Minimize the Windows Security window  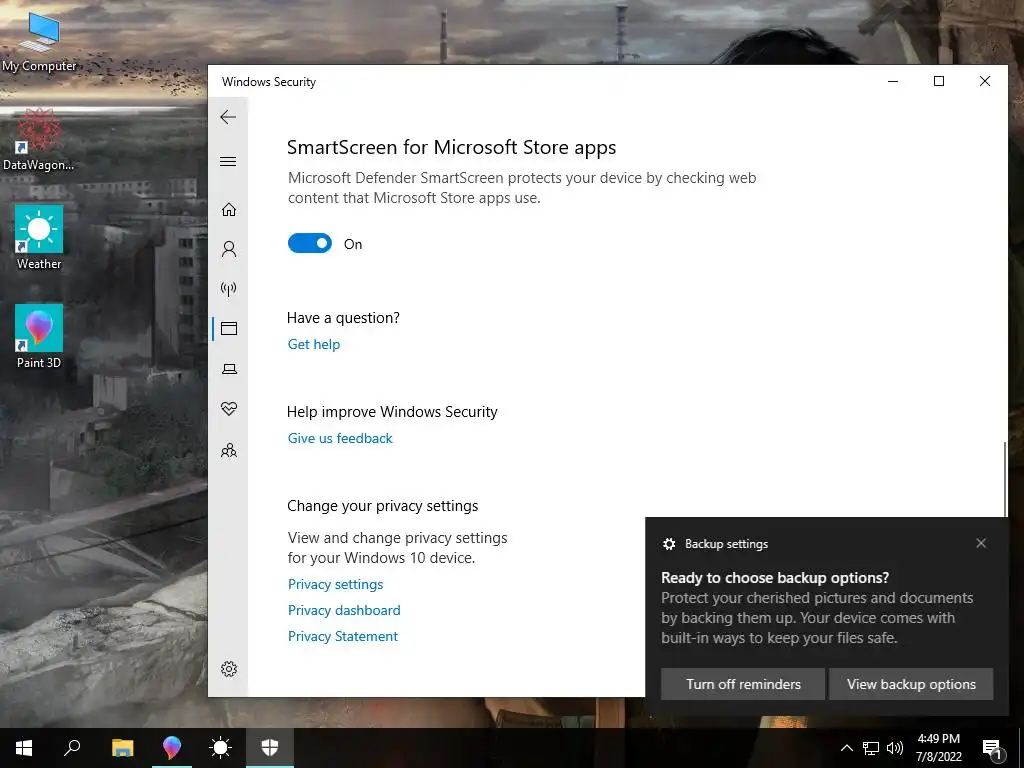893,81
